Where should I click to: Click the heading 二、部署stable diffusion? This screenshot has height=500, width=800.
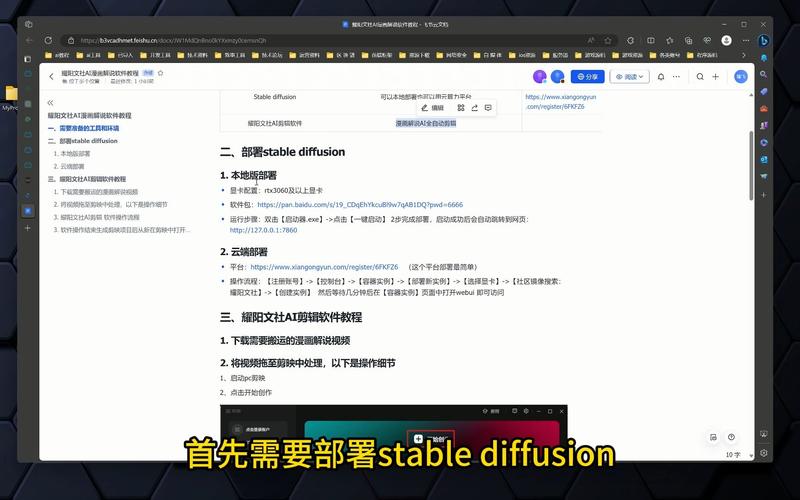283,152
